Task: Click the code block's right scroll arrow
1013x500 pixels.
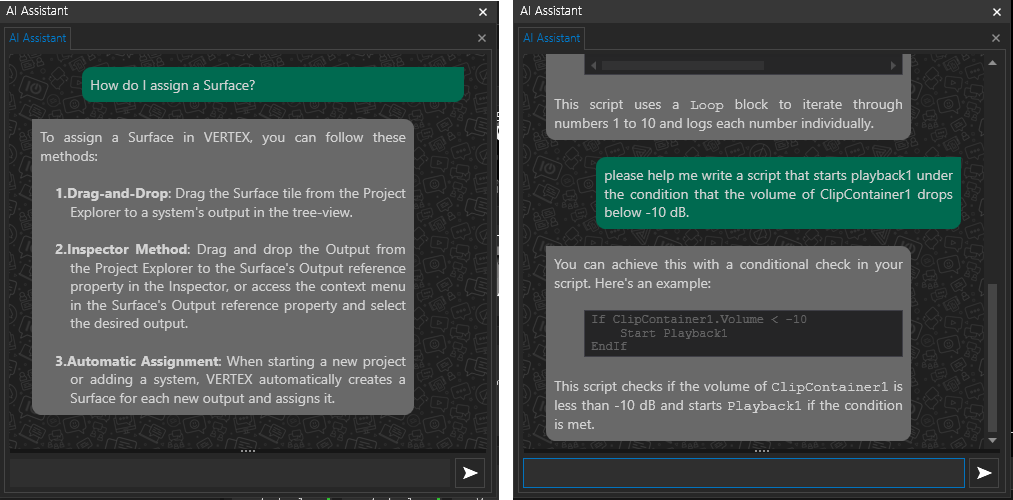Action: coord(892,66)
